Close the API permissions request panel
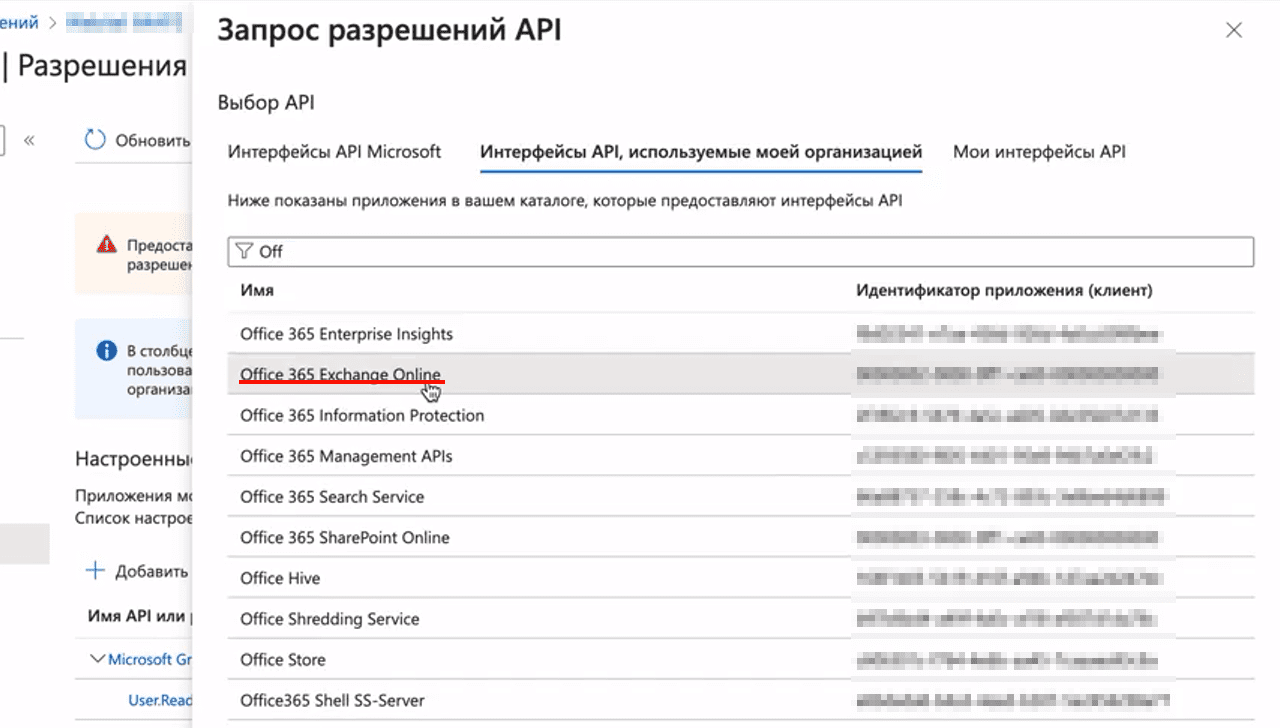 pyautogui.click(x=1234, y=30)
